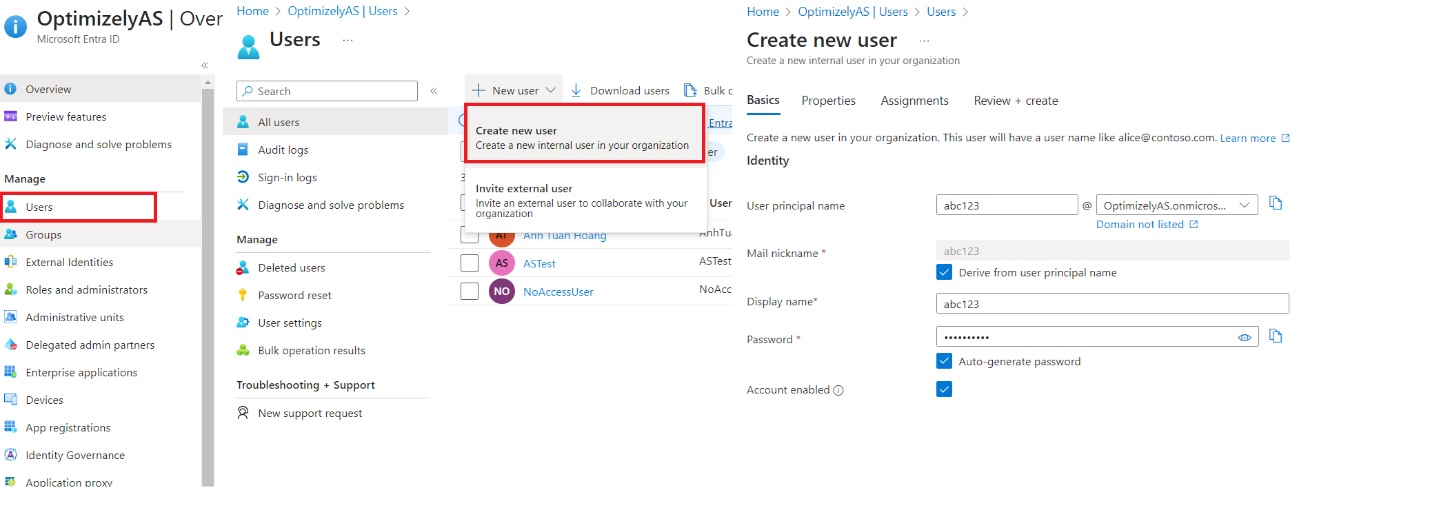Click the All users person icon

243,122
